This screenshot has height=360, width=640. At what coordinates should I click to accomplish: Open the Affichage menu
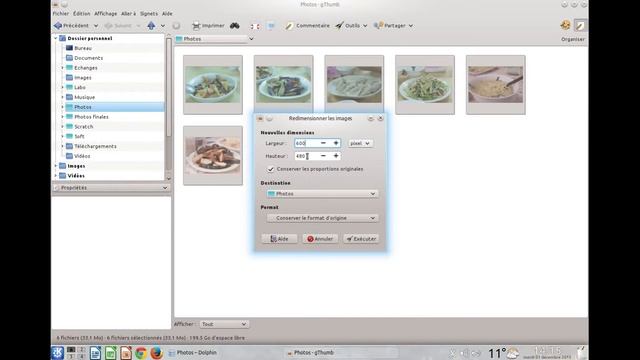106,13
